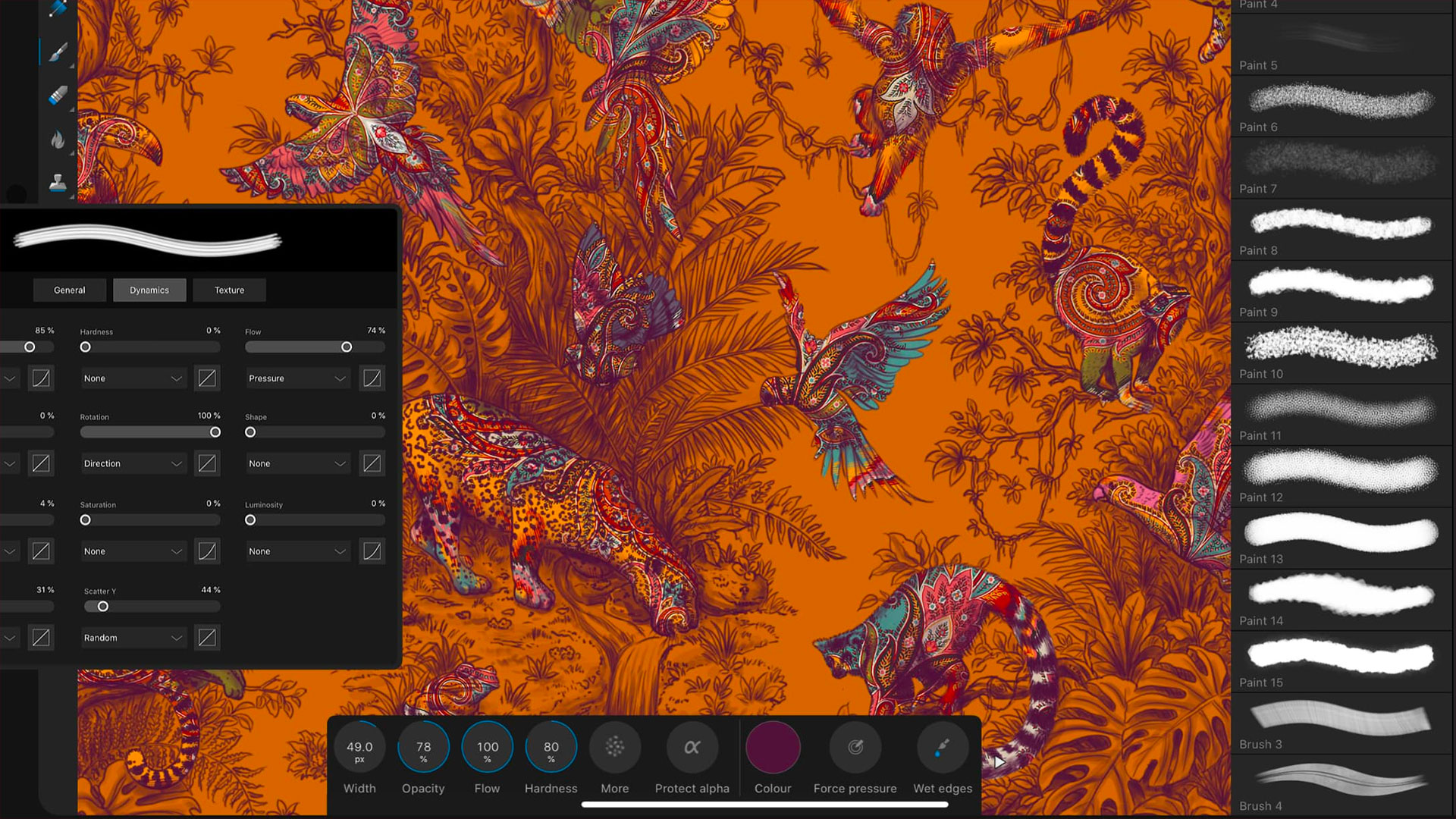This screenshot has width=1456, height=819.
Task: Select the paint brush tool in left toolbar
Action: (x=58, y=52)
